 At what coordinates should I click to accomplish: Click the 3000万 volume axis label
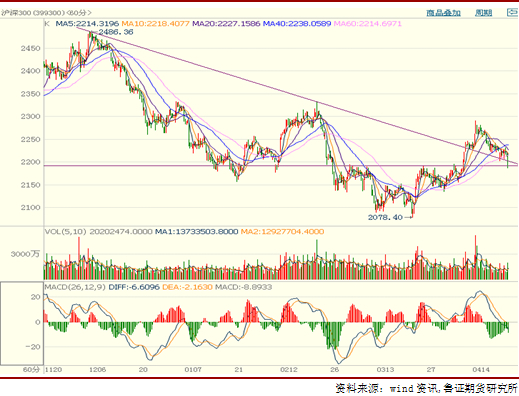coord(25,254)
